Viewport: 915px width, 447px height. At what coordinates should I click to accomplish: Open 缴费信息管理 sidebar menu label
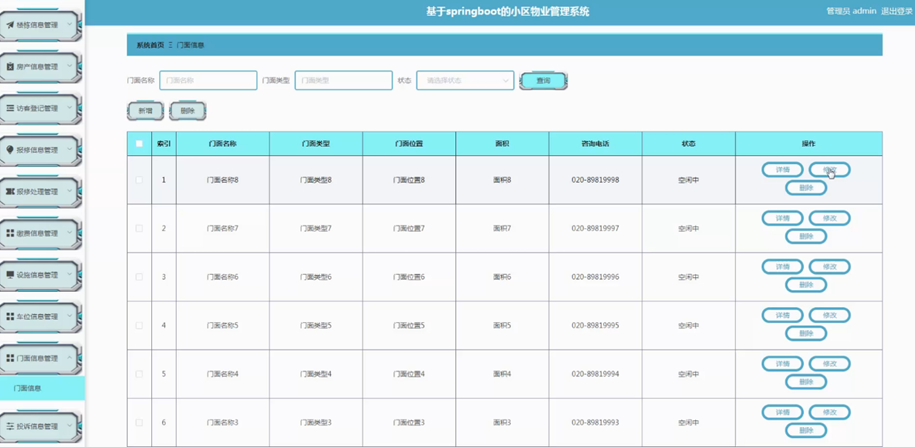37,233
